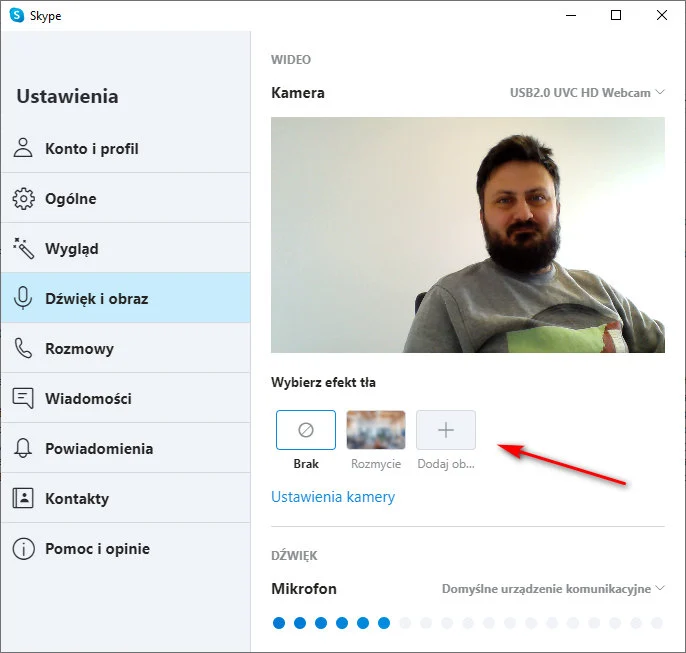Click the Wygląd magic wand icon
This screenshot has height=653, width=686.
[23, 248]
